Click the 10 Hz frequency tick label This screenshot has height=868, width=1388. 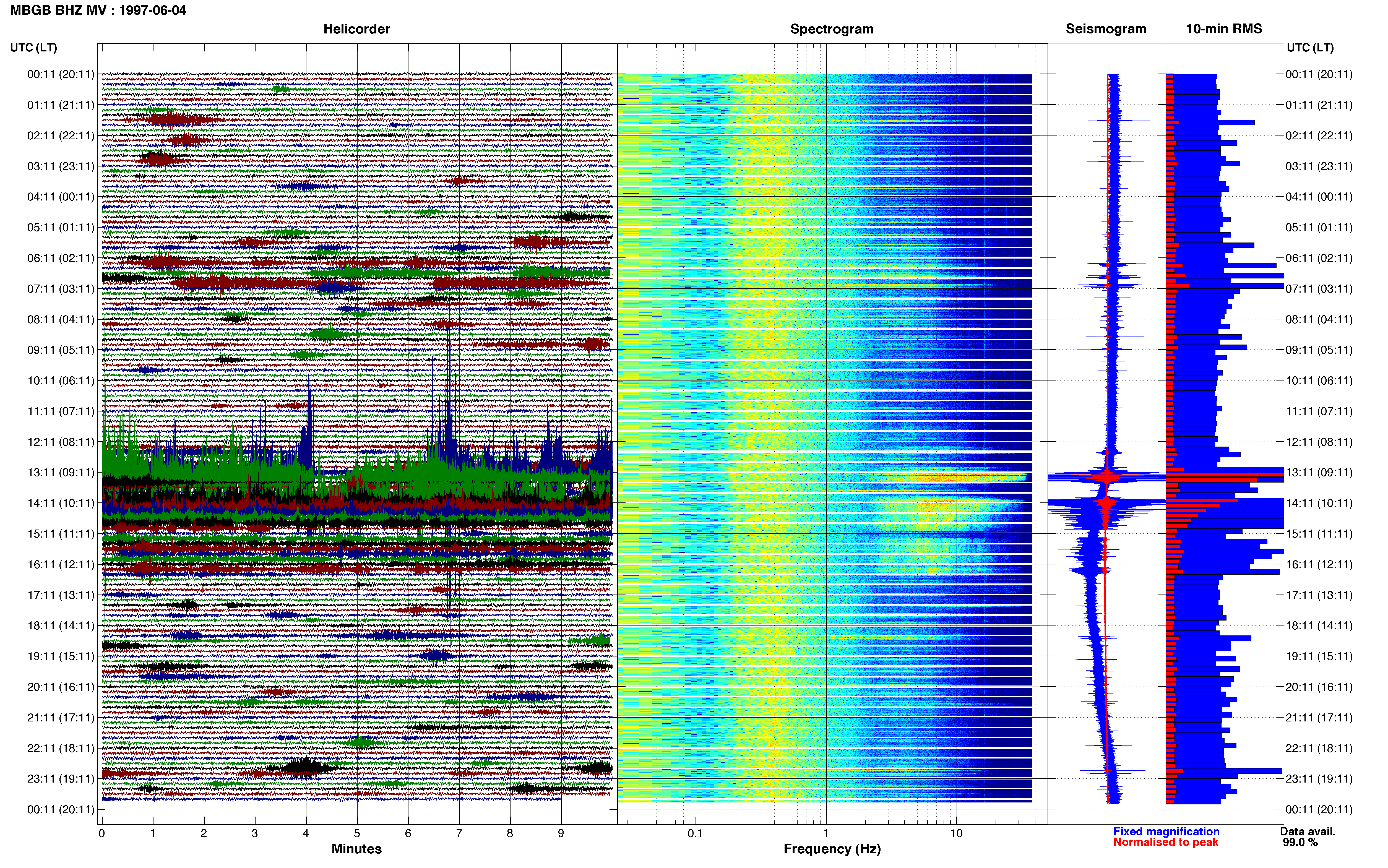pos(956,833)
